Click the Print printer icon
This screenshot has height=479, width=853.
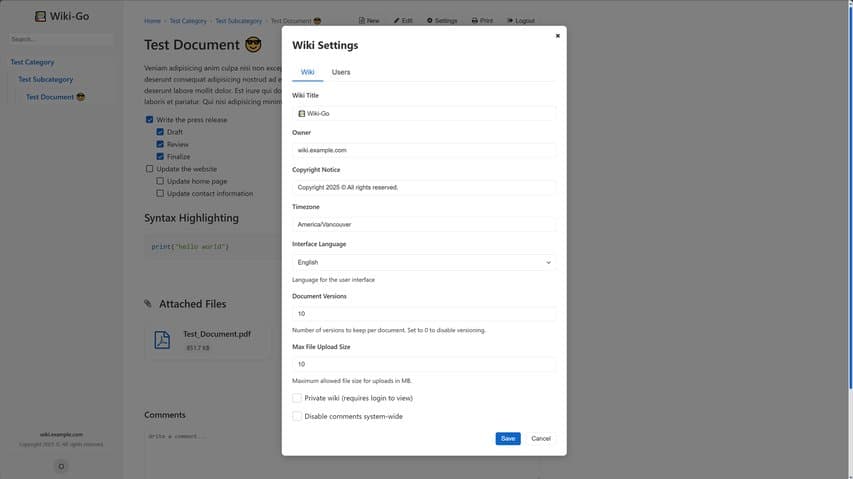[x=475, y=21]
